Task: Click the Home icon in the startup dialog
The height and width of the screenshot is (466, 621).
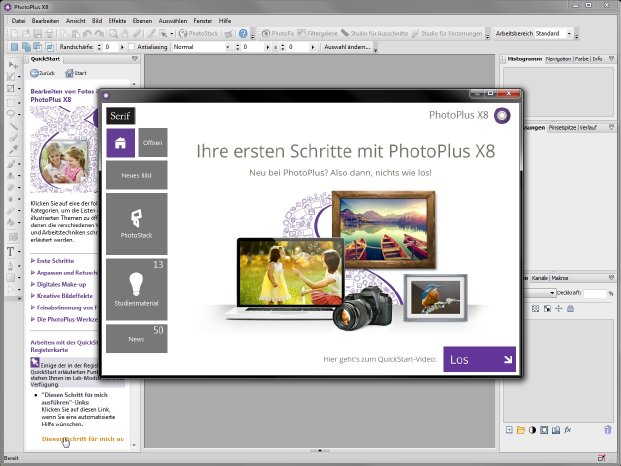Action: click(x=120, y=143)
